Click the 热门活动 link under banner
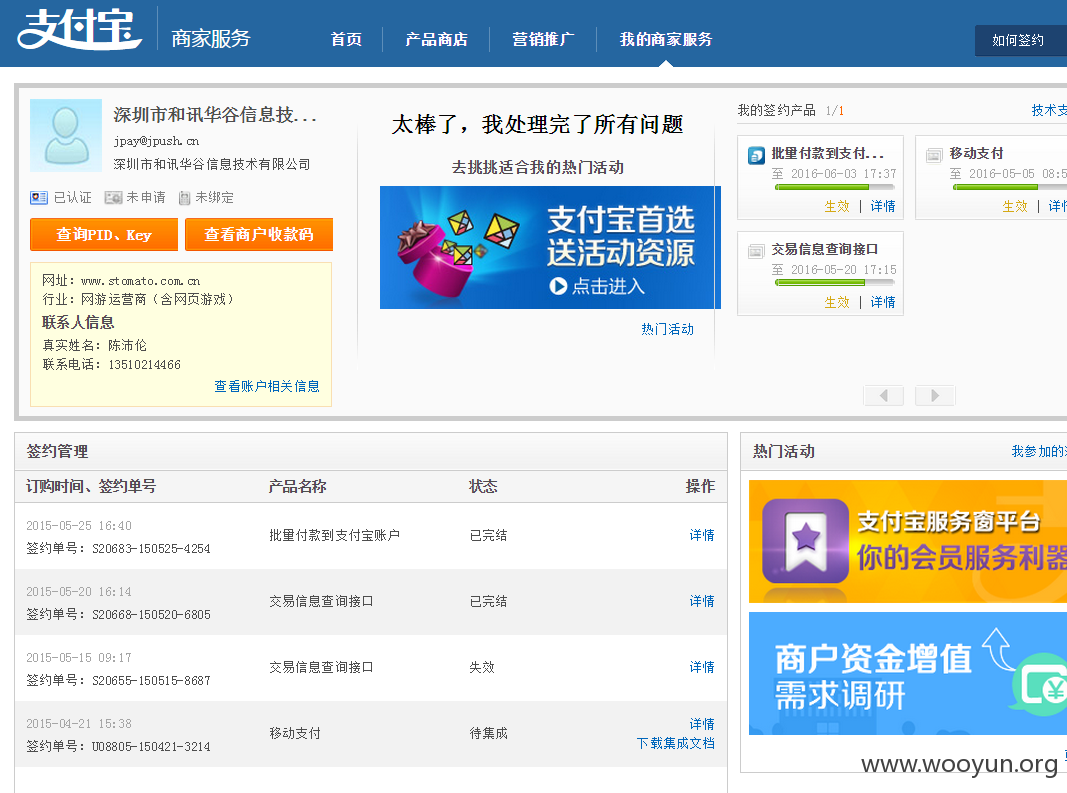This screenshot has height=793, width=1067. pos(667,329)
